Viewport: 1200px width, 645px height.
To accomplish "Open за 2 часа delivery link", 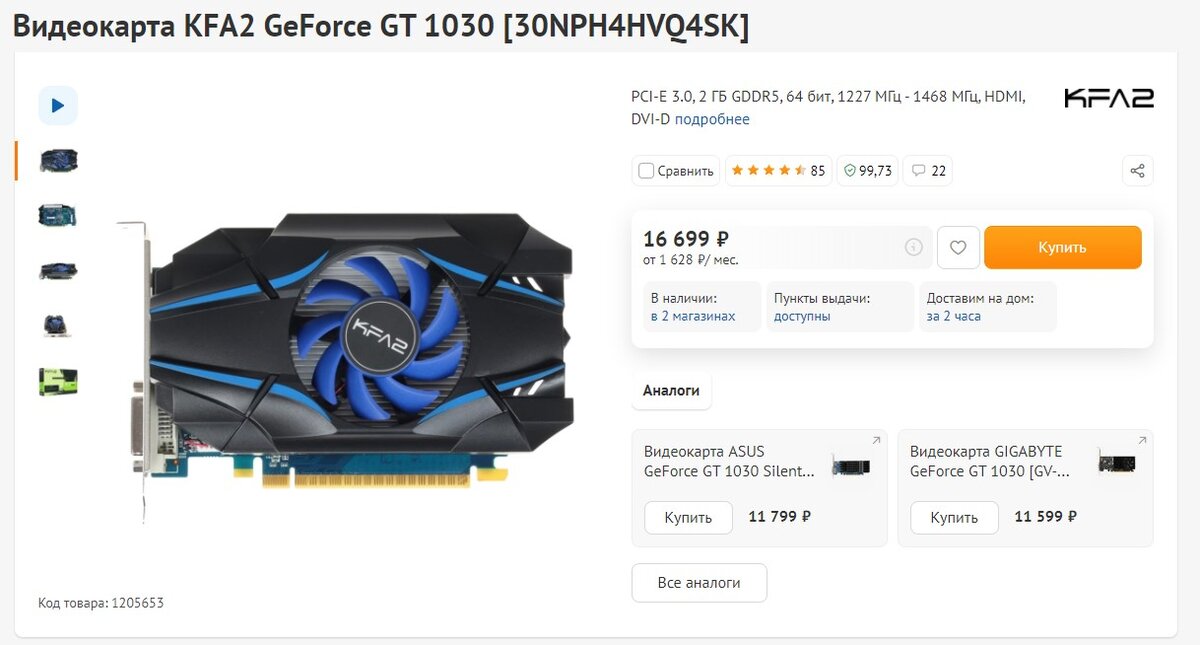I will (x=954, y=316).
